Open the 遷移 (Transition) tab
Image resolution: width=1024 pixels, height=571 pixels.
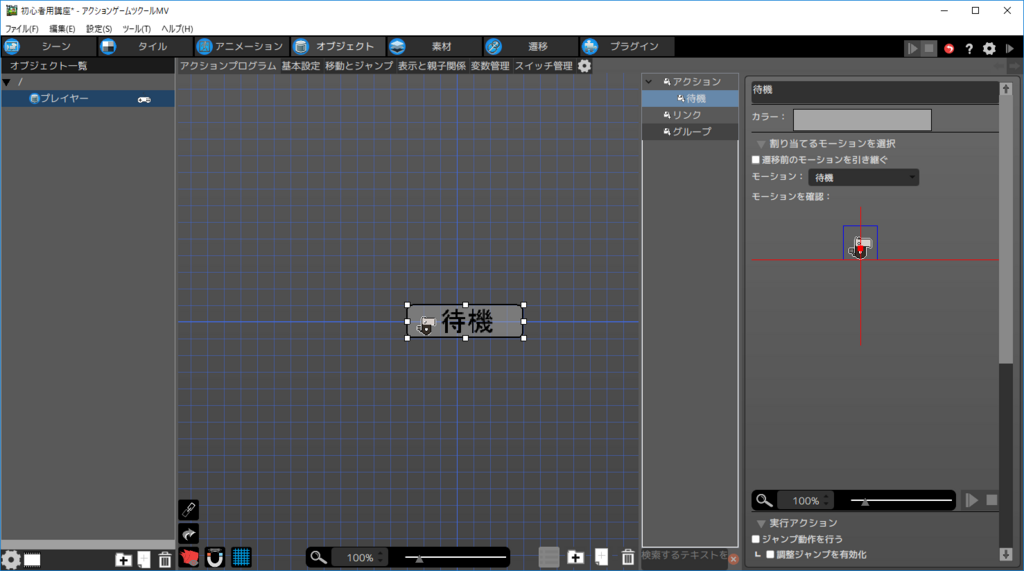[x=530, y=46]
